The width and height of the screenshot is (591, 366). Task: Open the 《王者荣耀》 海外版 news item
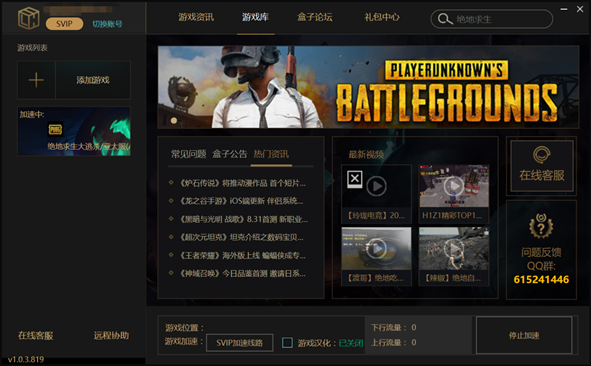[x=242, y=255]
